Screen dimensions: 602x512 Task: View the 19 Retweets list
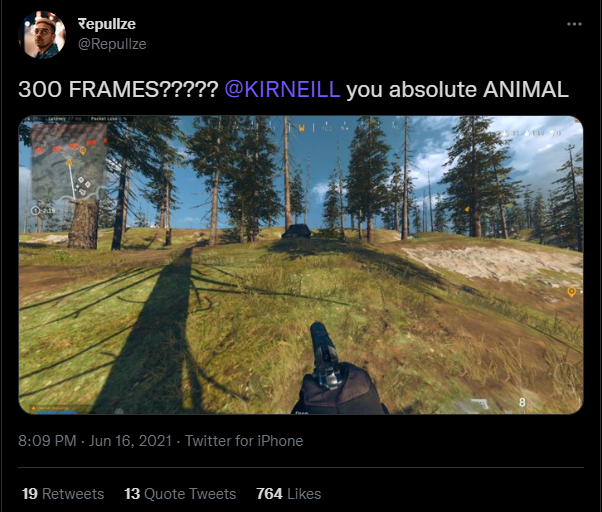pos(63,494)
